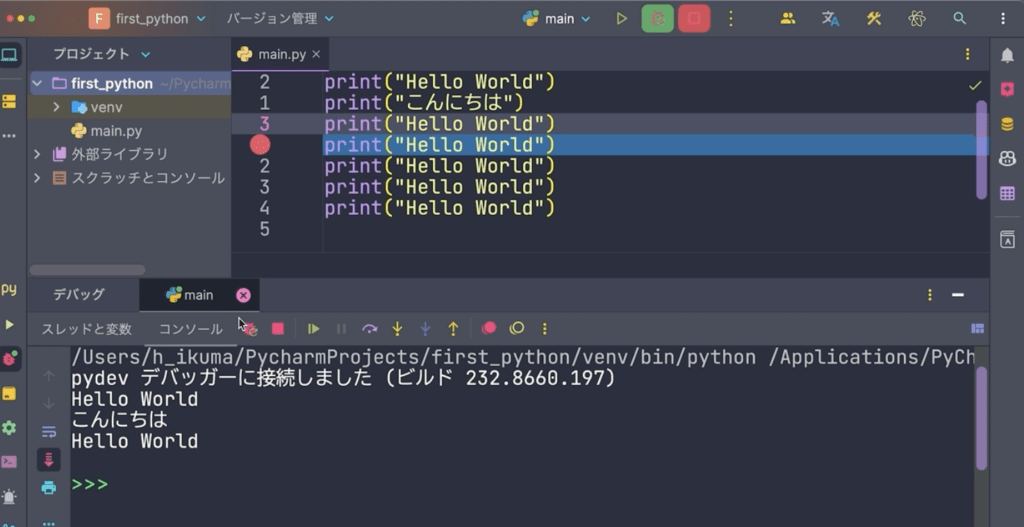Click the editor vertical scrollbar

tap(981, 150)
